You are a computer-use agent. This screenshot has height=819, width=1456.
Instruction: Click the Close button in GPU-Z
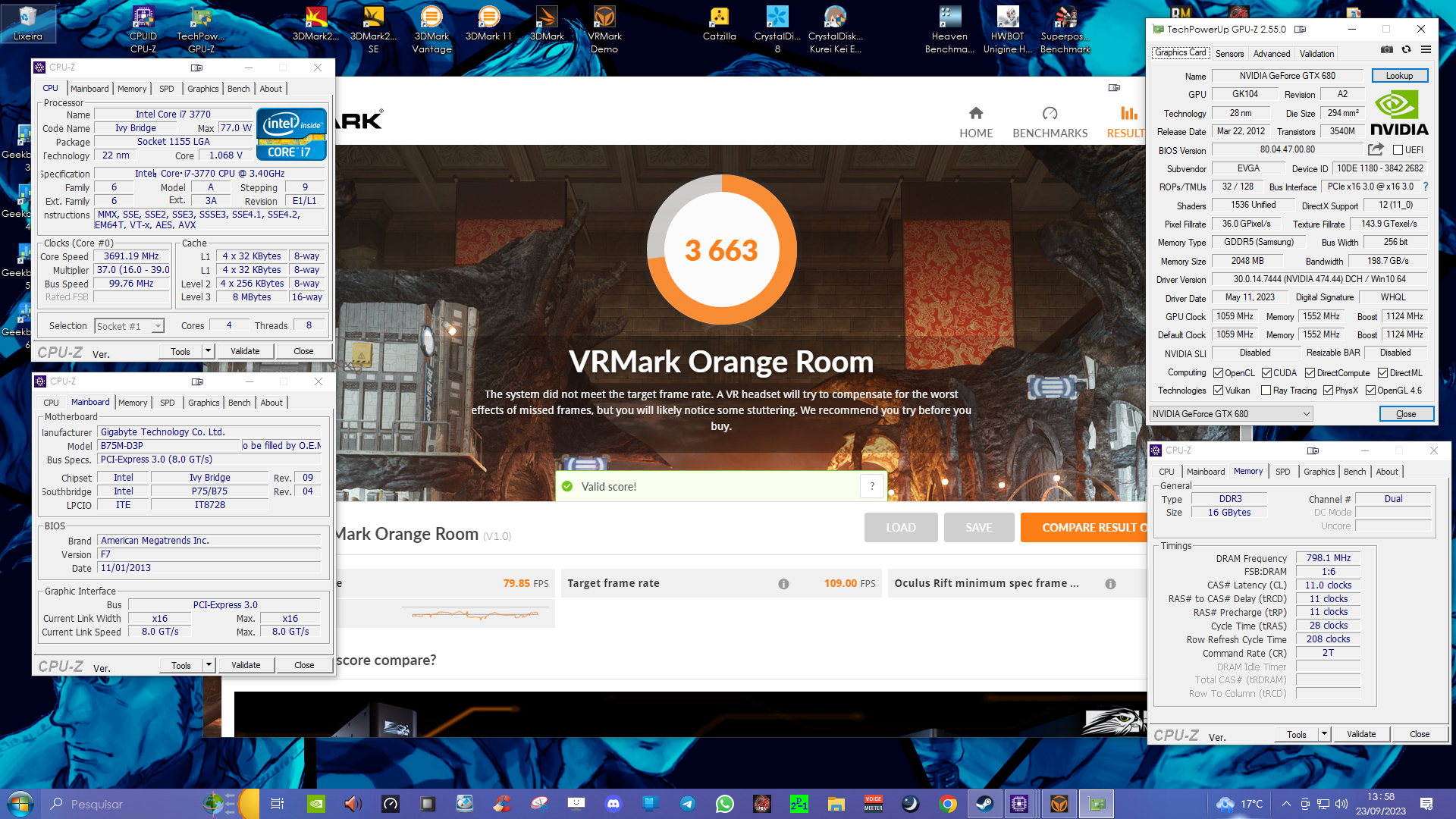click(1406, 414)
